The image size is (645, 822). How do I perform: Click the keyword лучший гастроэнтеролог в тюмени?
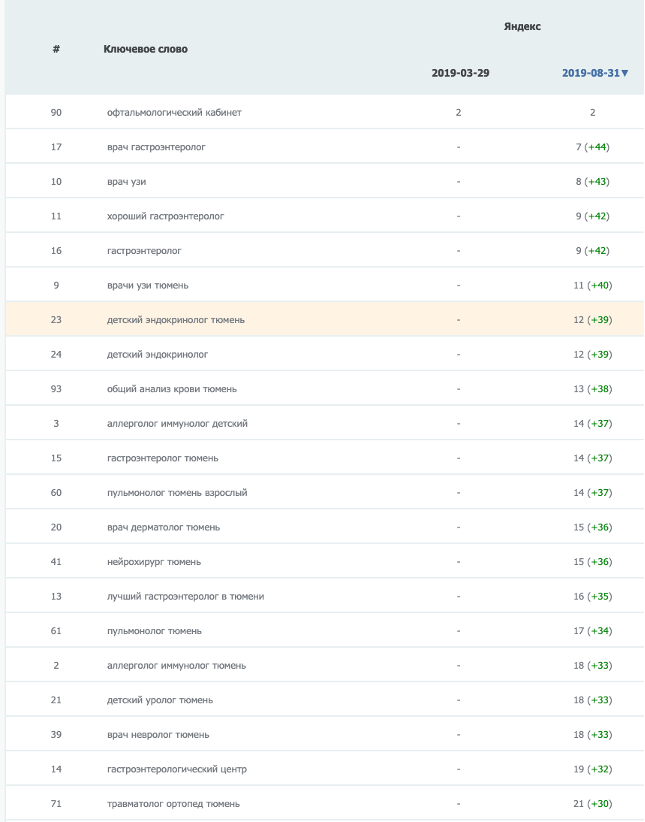click(x=185, y=596)
